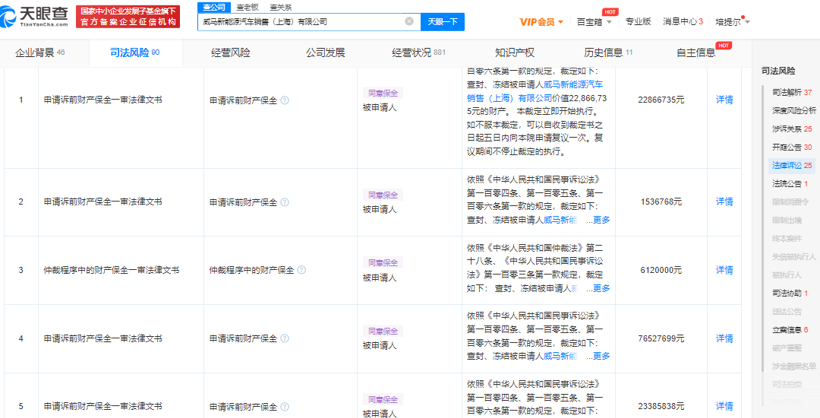Click 仲裁程序中的财产保全一审法律文书 title
Screen dimensions: 820x418
pyautogui.click(x=111, y=270)
